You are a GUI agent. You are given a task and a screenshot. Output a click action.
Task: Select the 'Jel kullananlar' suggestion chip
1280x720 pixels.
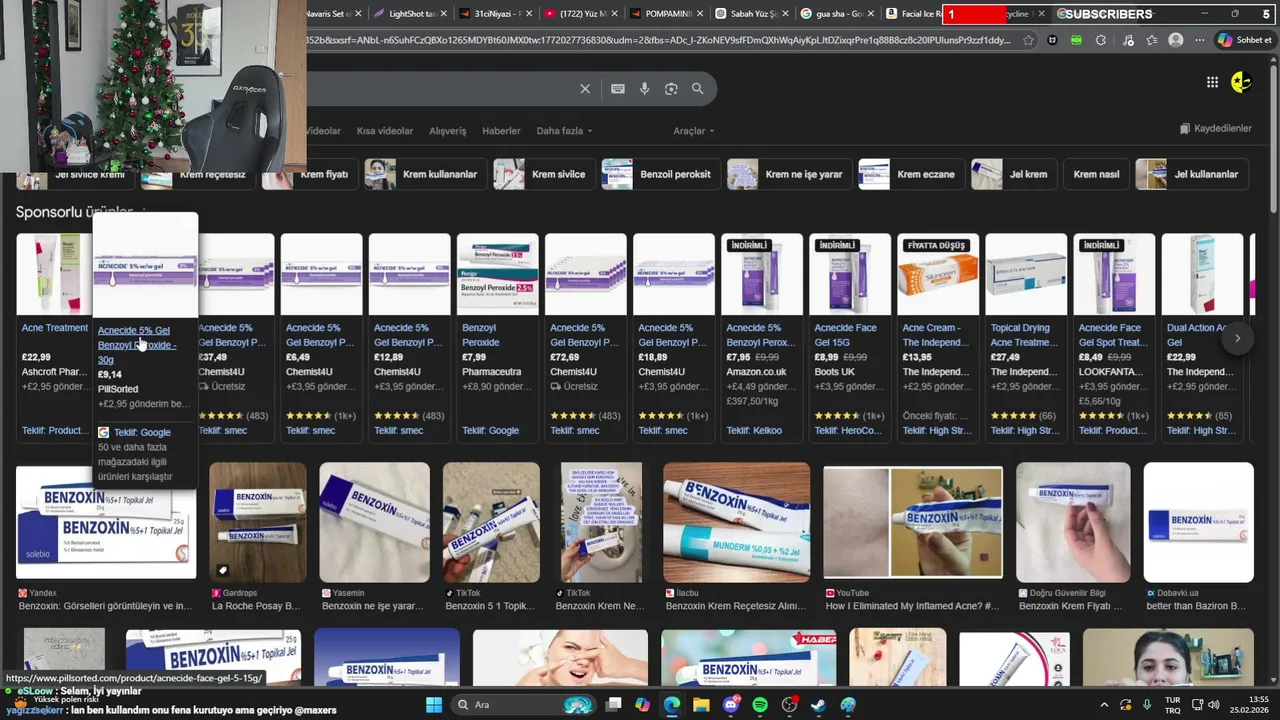pos(1193,174)
